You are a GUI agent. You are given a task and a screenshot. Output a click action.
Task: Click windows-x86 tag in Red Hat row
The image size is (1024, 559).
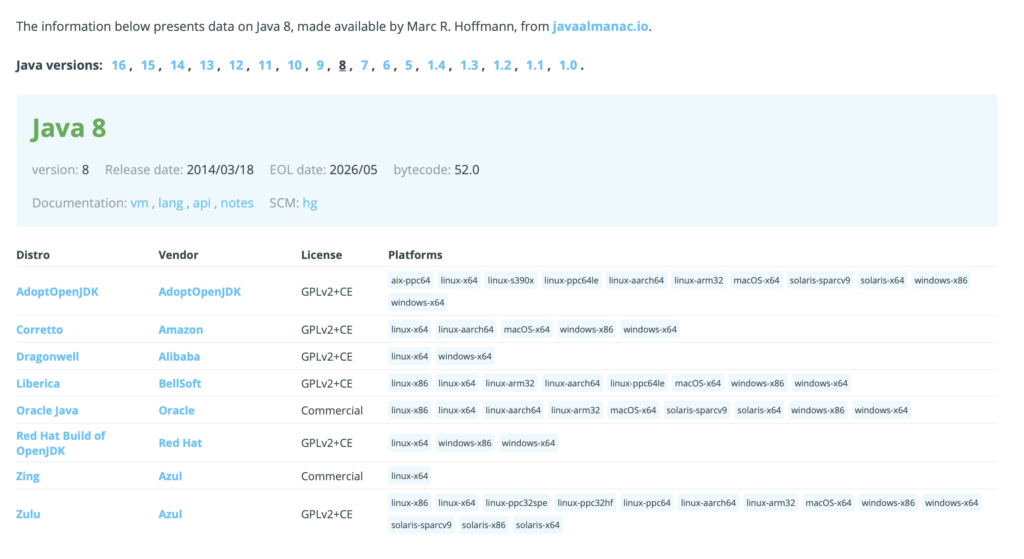click(465, 443)
